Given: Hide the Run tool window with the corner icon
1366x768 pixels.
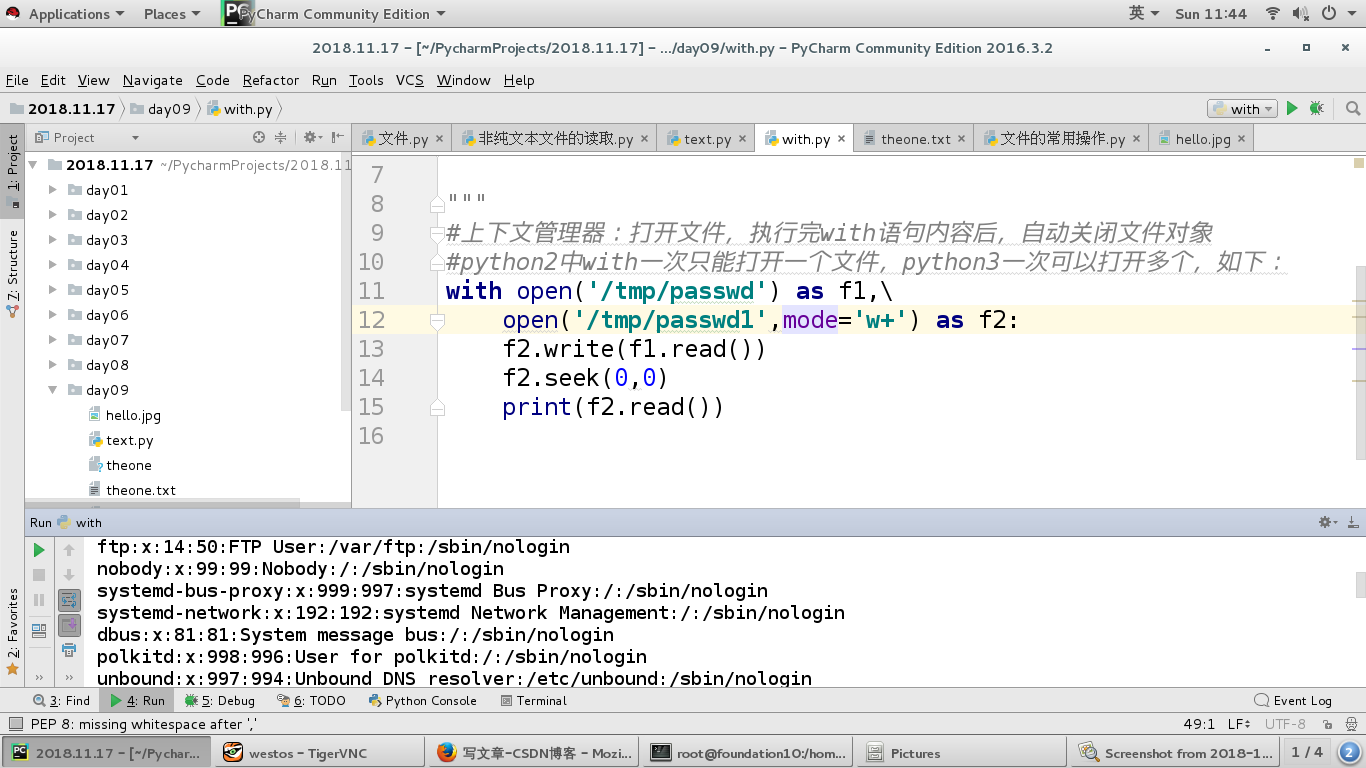Looking at the screenshot, I should point(1353,522).
